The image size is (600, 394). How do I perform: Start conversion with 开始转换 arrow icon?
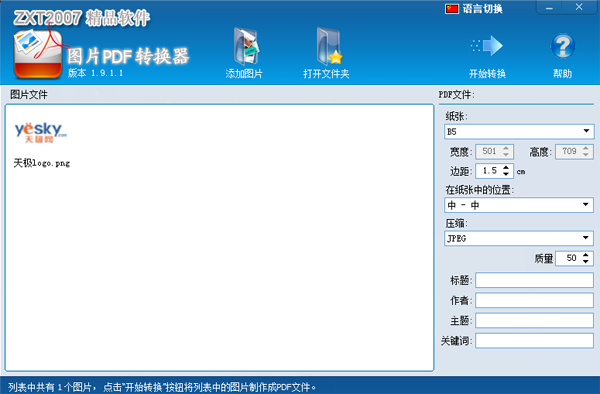(x=487, y=46)
